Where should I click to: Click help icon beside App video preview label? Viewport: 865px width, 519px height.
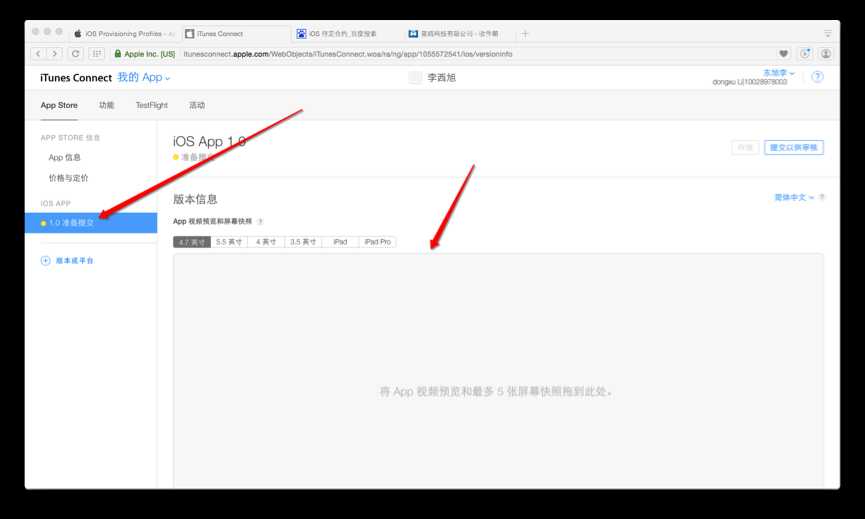(x=260, y=221)
